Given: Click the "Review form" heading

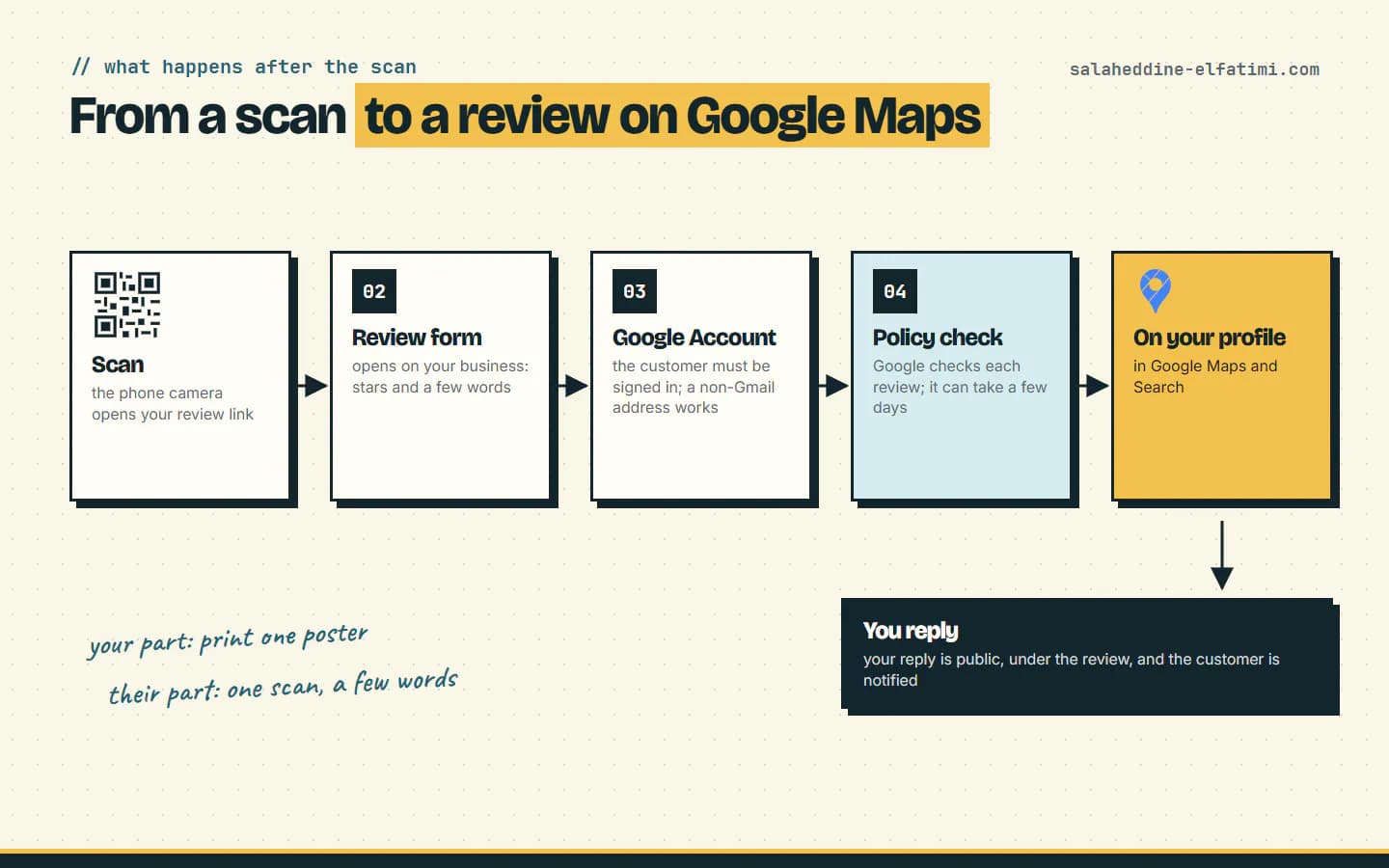Looking at the screenshot, I should pos(417,338).
